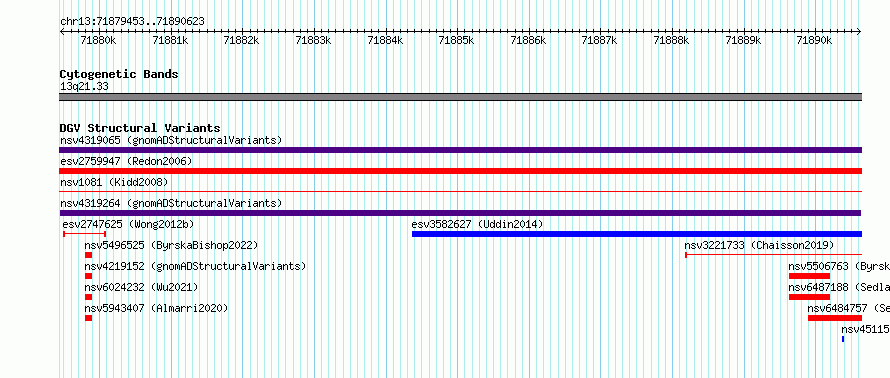Open the esv2759947 (Redon2006) label
The image size is (890, 378).
click(126, 161)
